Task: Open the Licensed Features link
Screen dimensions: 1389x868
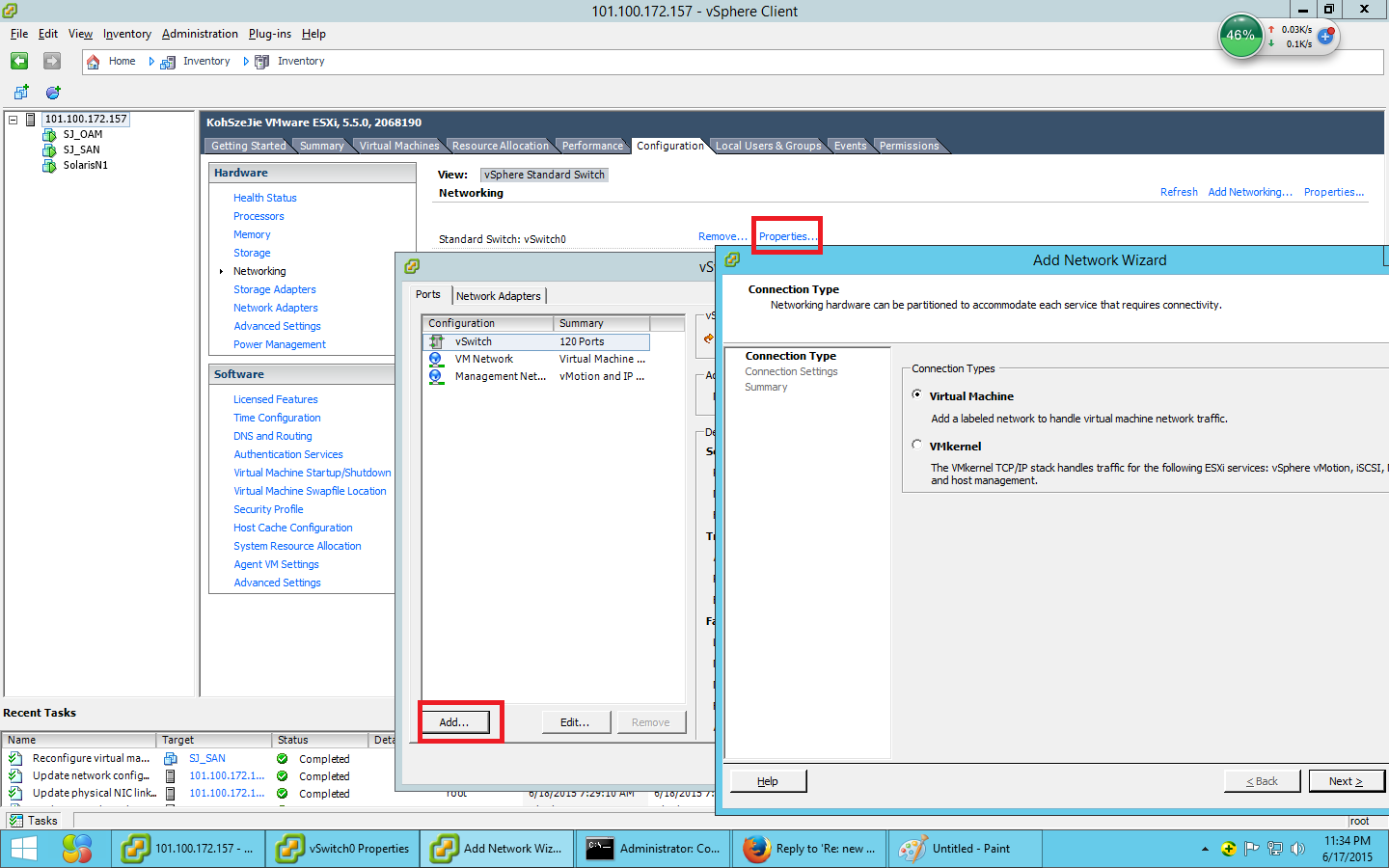Action: 276,399
